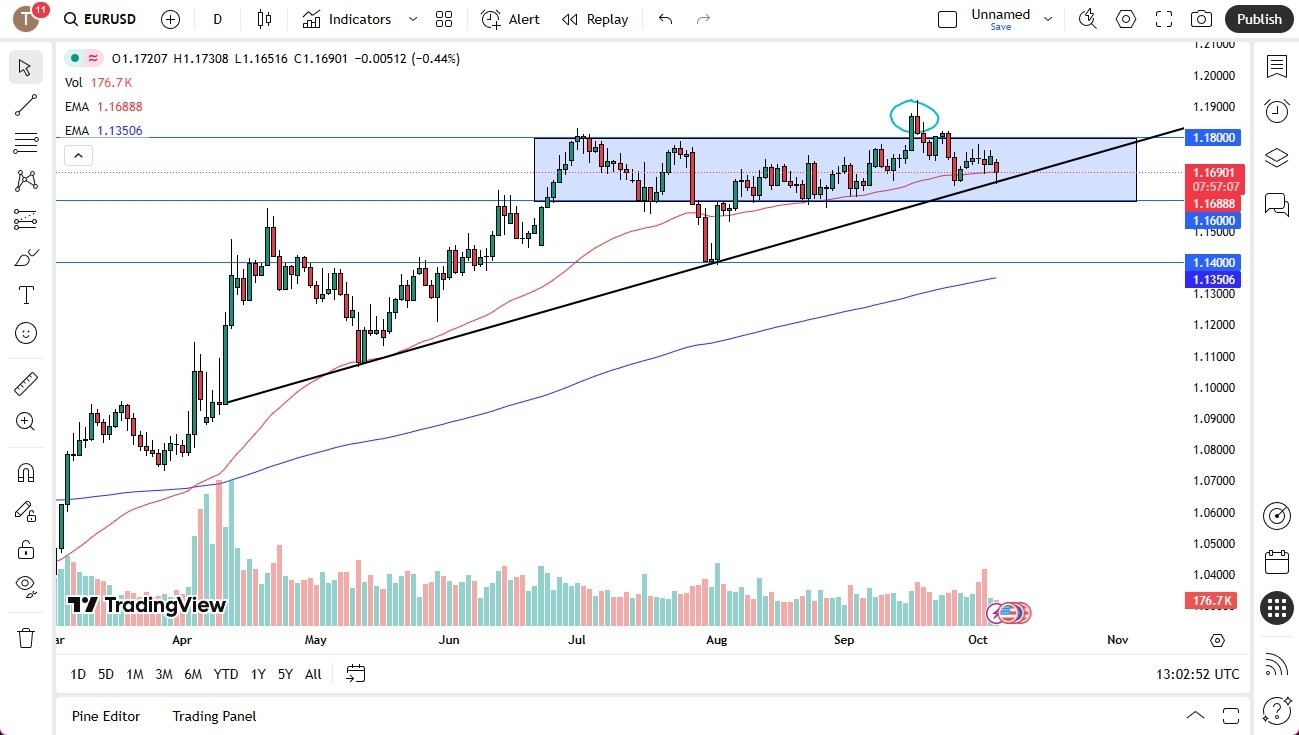Take a chart snapshot with camera icon
The width and height of the screenshot is (1299, 735).
[1200, 18]
